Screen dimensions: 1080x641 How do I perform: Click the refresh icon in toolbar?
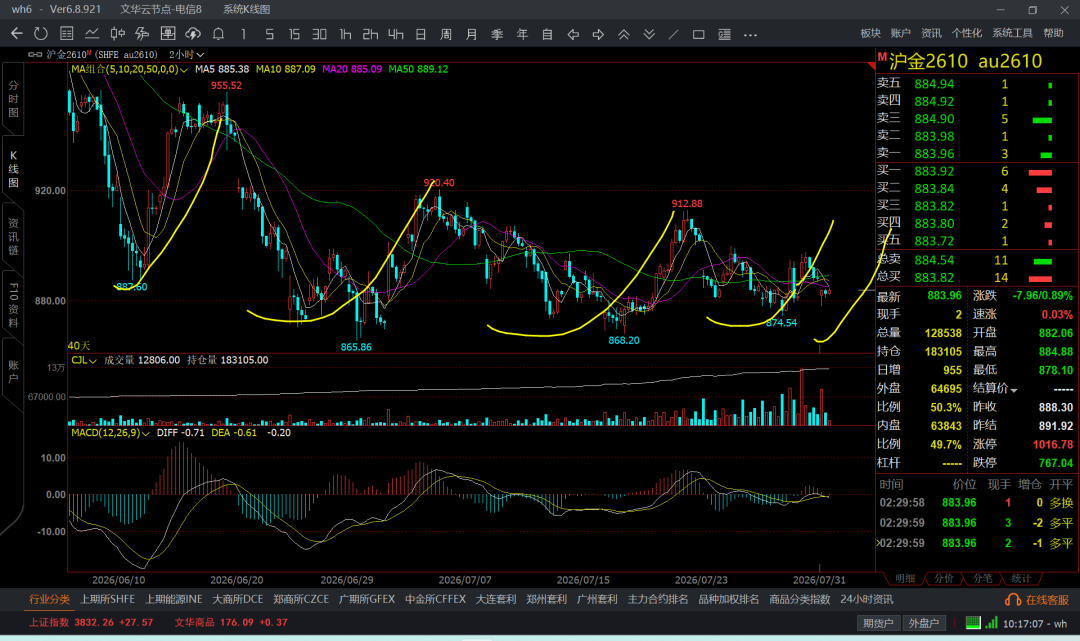(41, 34)
